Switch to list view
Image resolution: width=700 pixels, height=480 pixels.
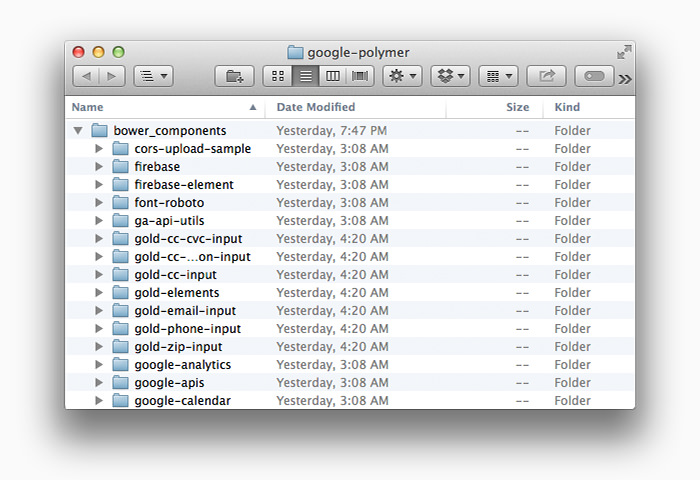point(305,76)
